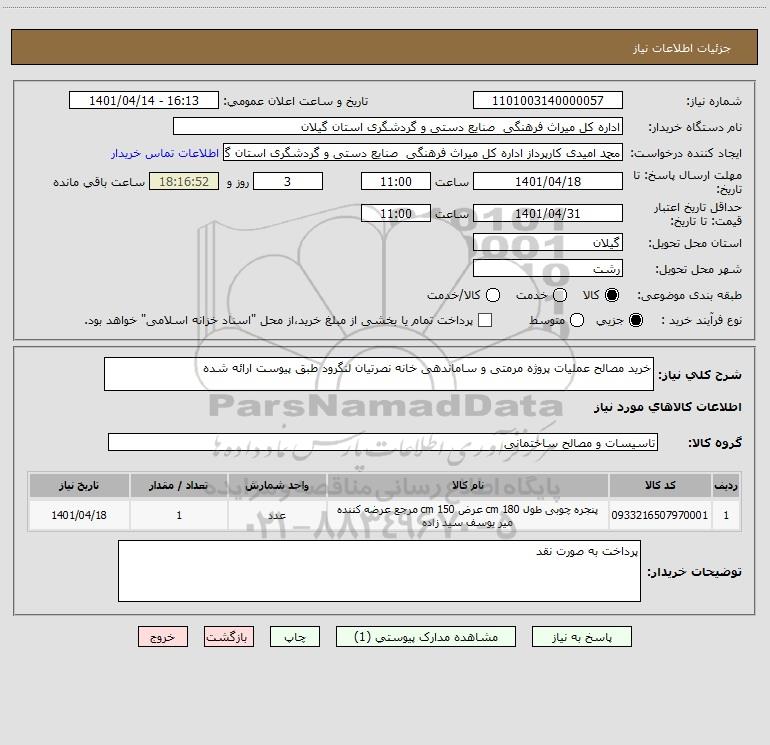Screen dimensions: 770x745
Task: Click the delivery province field گیلان
Action: point(548,243)
